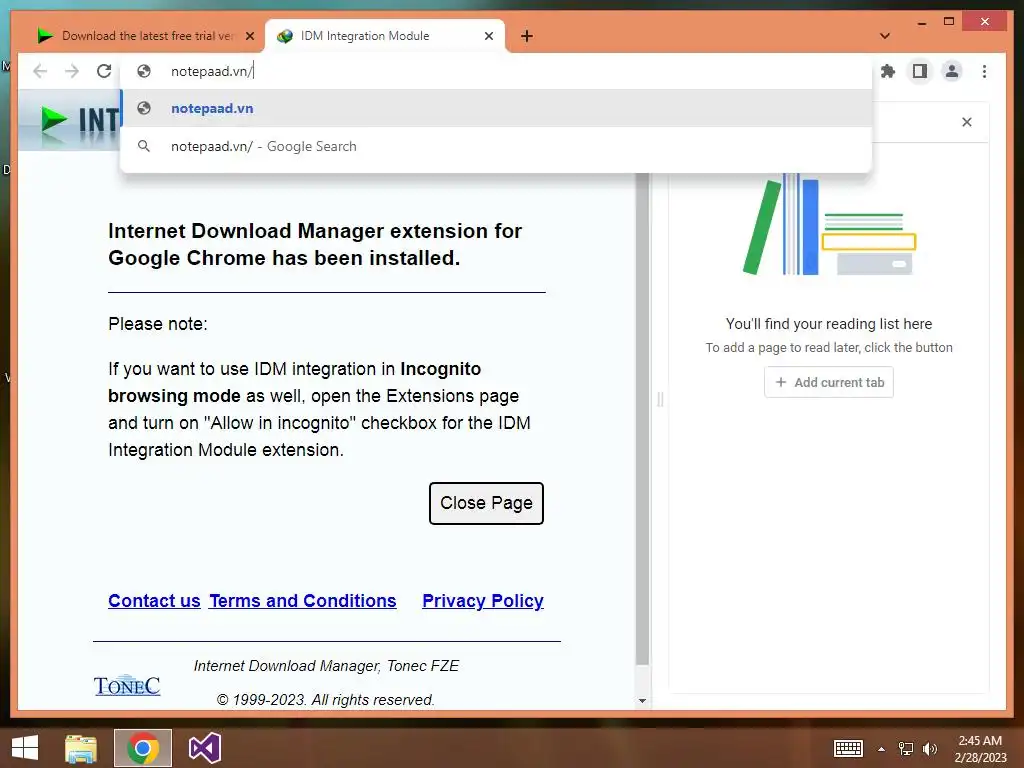Image resolution: width=1024 pixels, height=768 pixels.
Task: Close the IDM Integration Module tab
Action: (488, 36)
